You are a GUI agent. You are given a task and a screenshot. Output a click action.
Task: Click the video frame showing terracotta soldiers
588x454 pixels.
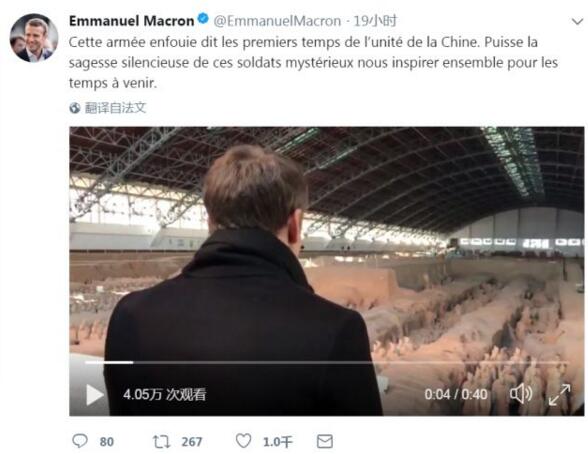coord(326,271)
